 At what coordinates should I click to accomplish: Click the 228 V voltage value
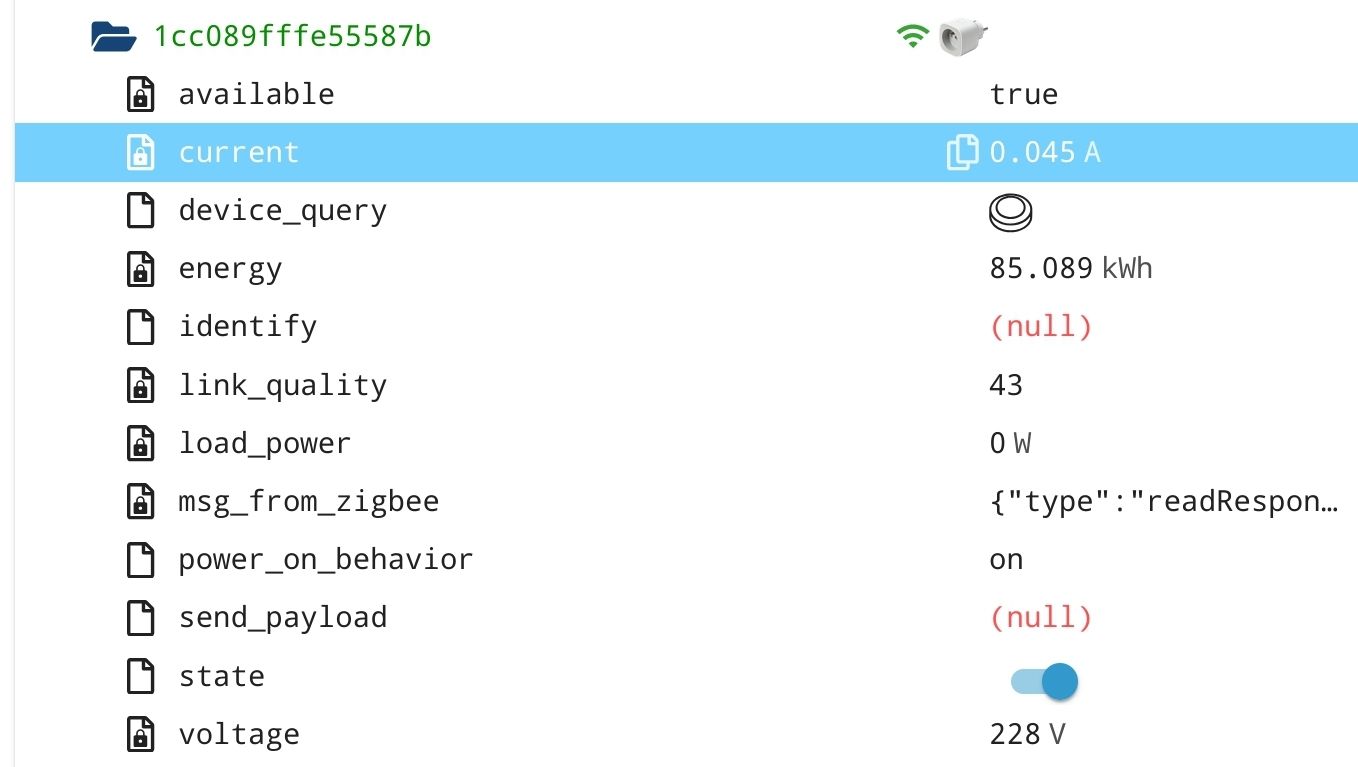pos(1027,734)
